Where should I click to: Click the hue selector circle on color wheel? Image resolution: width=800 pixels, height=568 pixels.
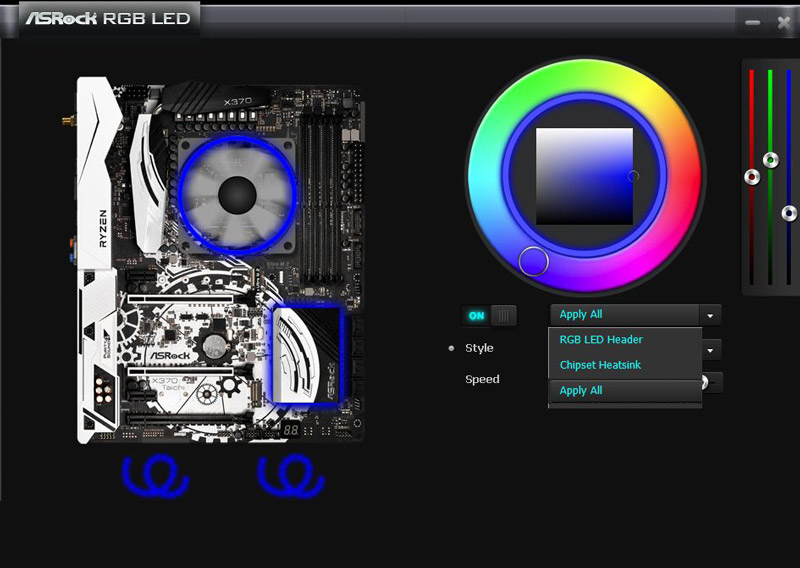click(534, 262)
